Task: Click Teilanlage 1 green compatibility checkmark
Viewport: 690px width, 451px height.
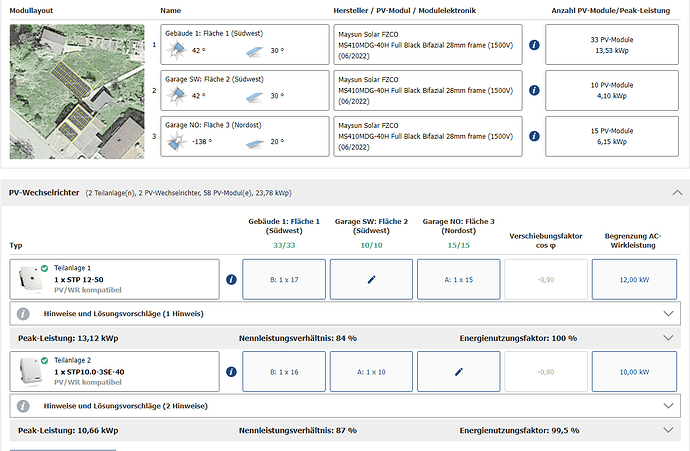Action: pos(44,268)
